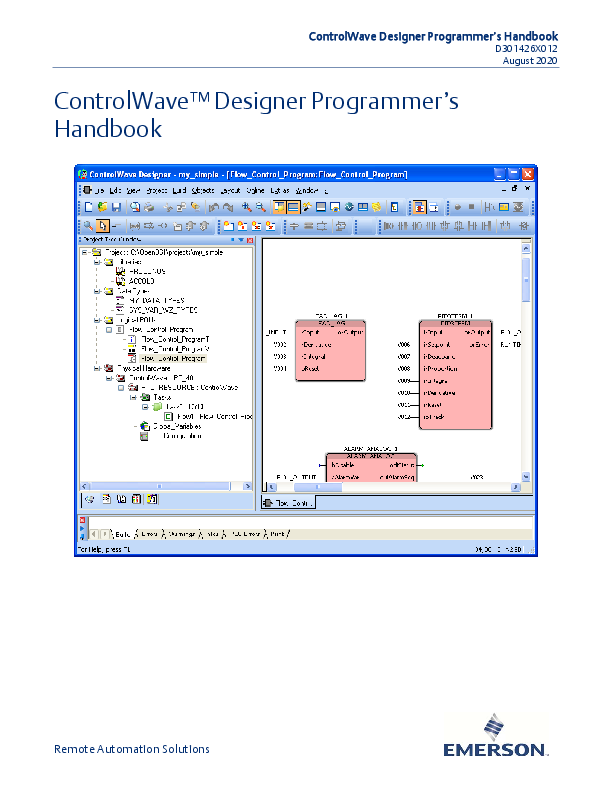
Task: Click the magnifier icon in second toolbar
Action: tap(88, 226)
